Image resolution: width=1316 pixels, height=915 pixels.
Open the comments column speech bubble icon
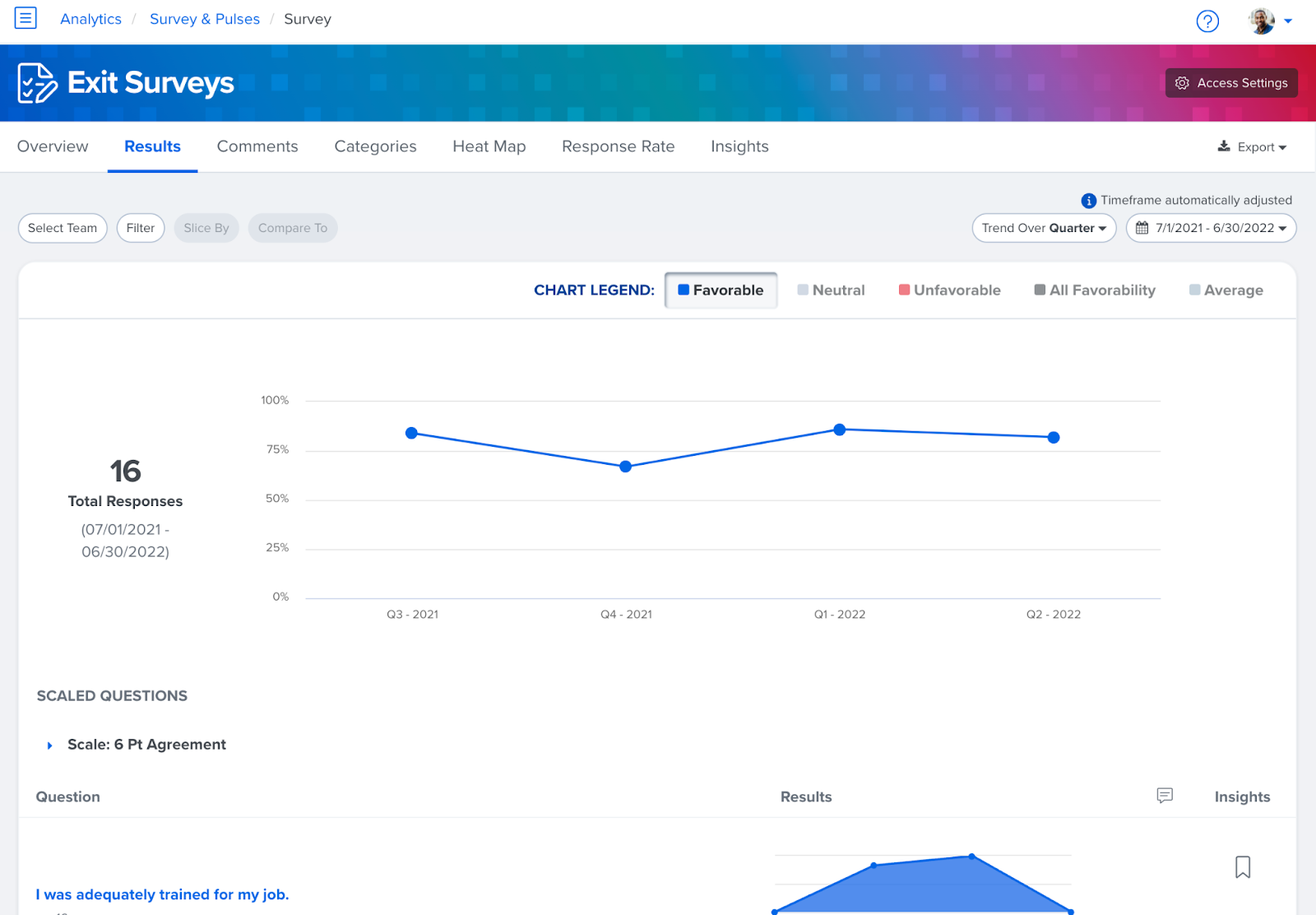(x=1165, y=795)
